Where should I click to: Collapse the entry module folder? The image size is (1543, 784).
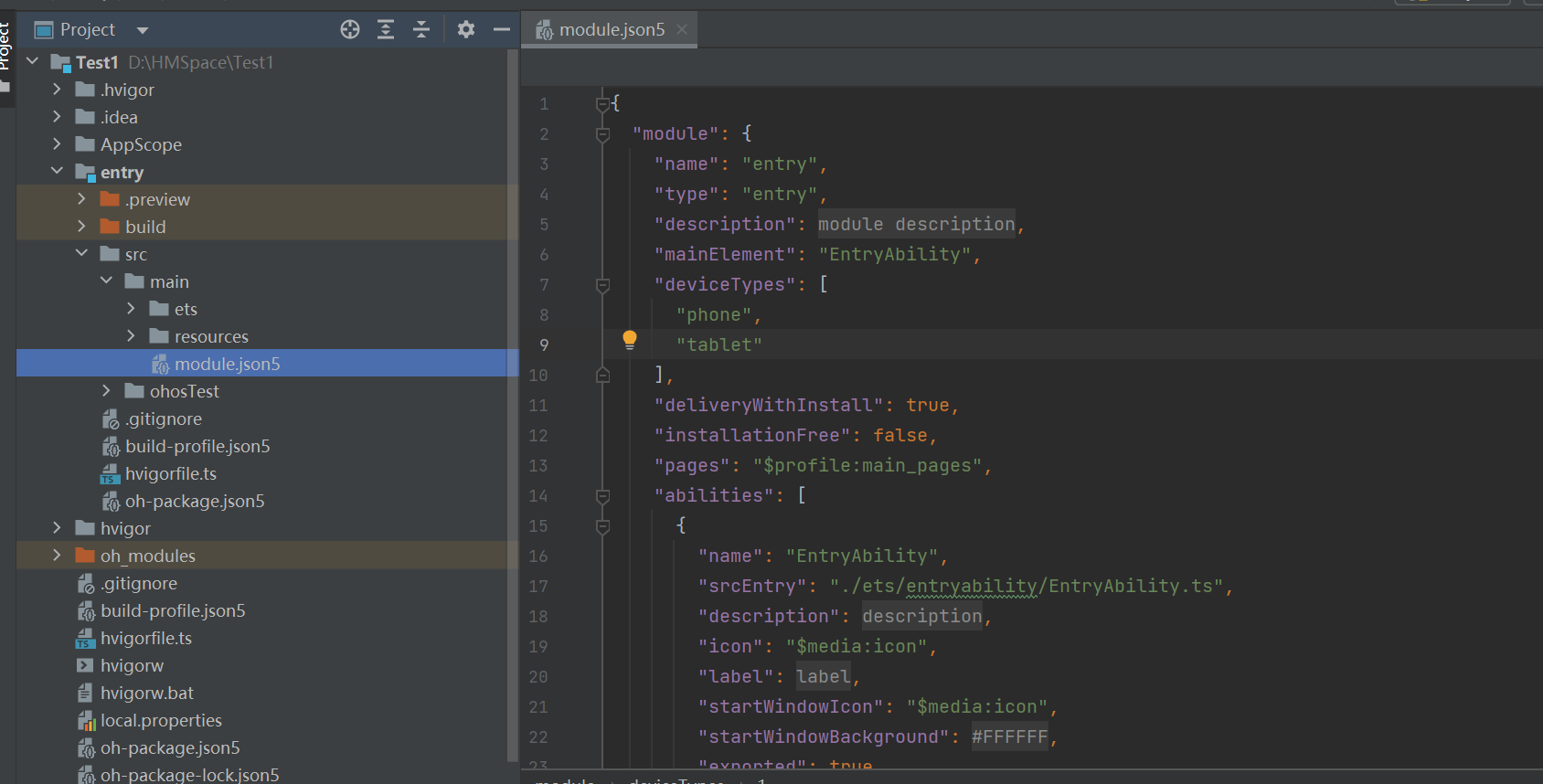(x=57, y=171)
